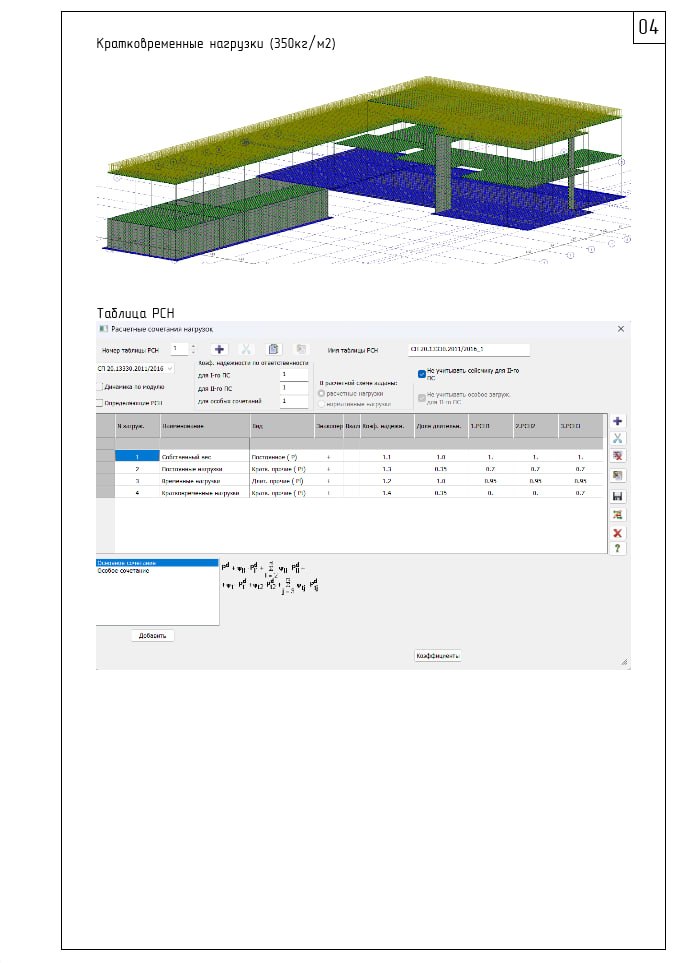Click the для II-го ПС coefficient field
Screen dimensions: 680x963
[294, 388]
